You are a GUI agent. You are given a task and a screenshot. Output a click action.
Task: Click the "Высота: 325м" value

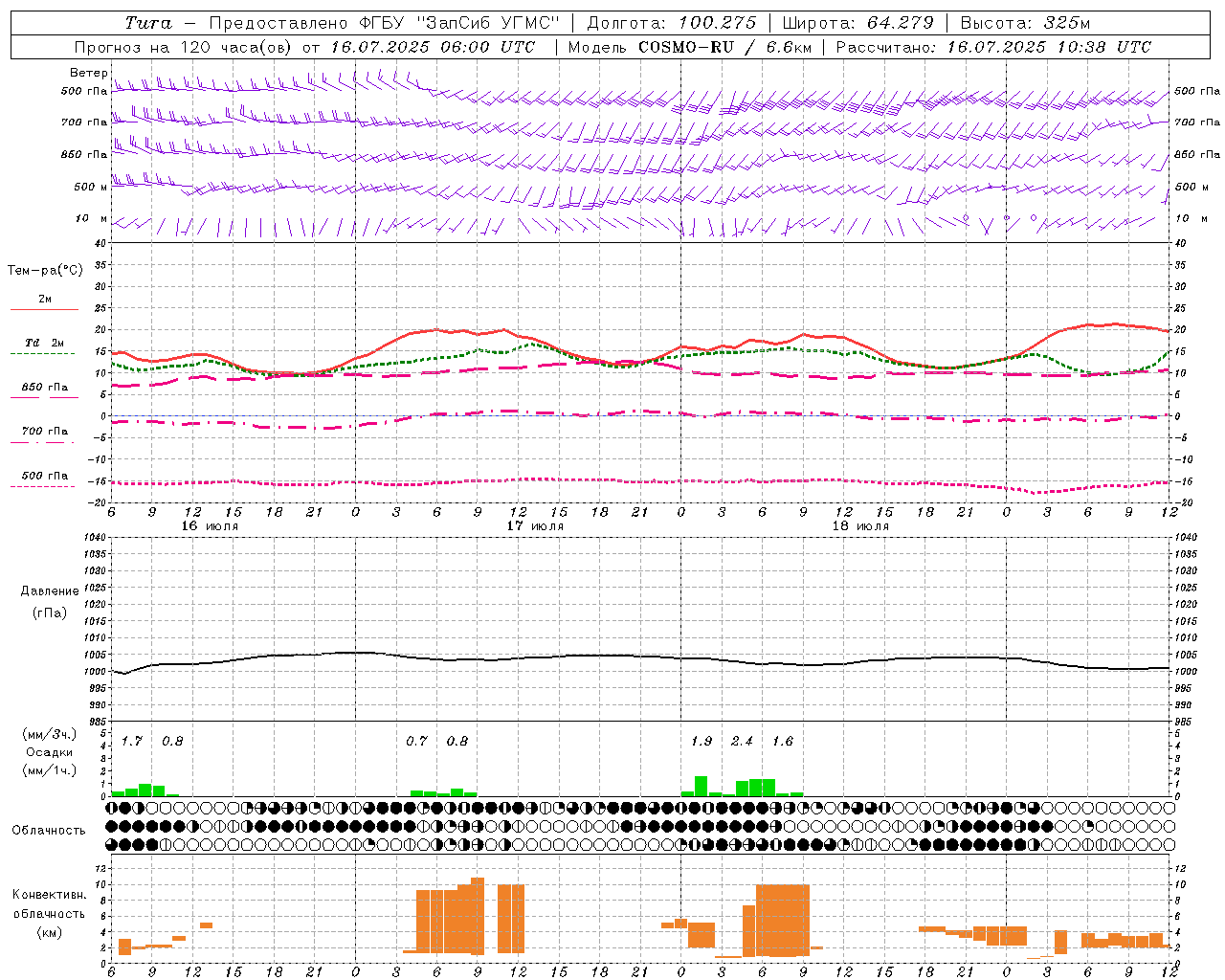click(1025, 23)
